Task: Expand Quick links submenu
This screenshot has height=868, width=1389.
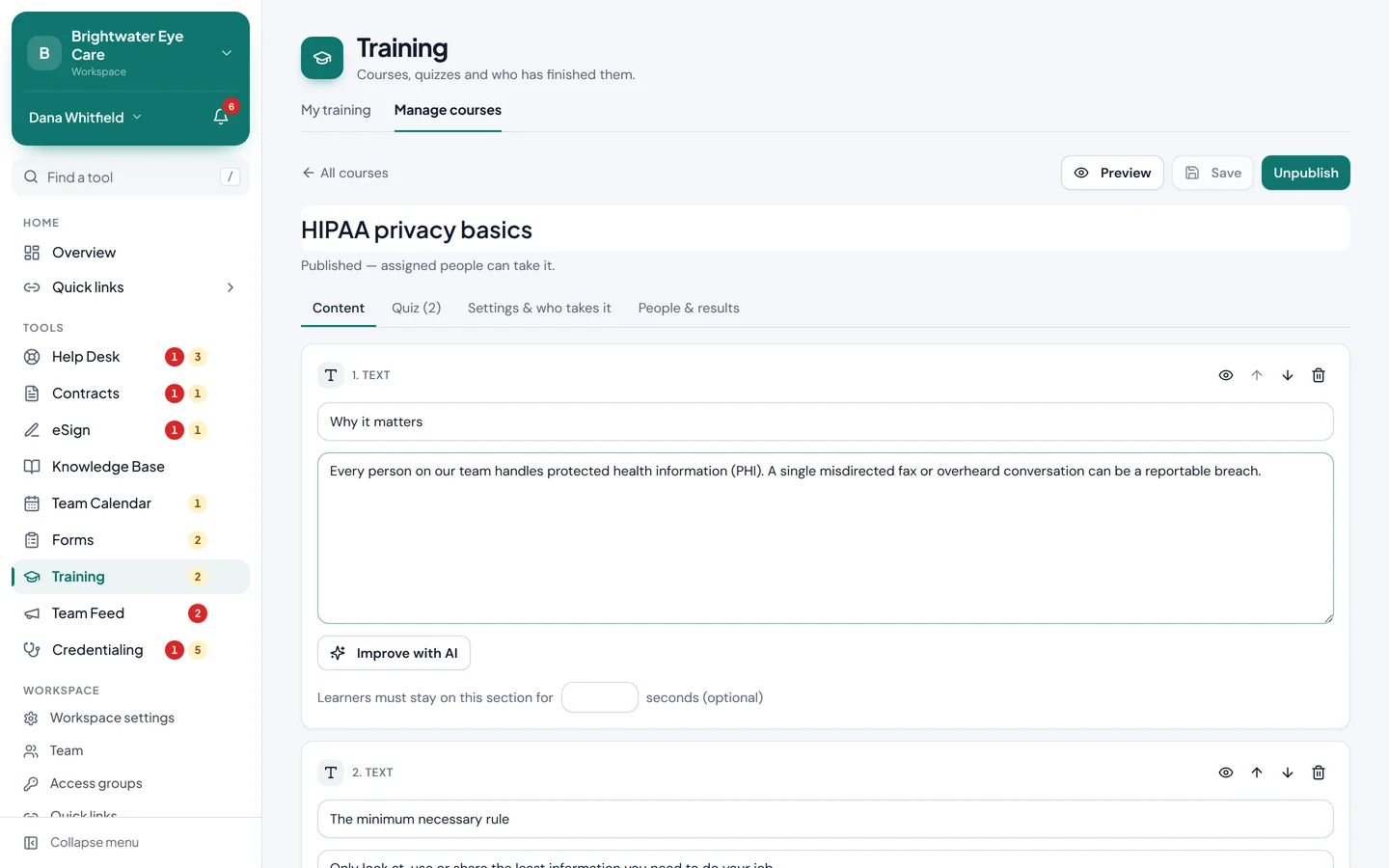Action: [x=130, y=287]
